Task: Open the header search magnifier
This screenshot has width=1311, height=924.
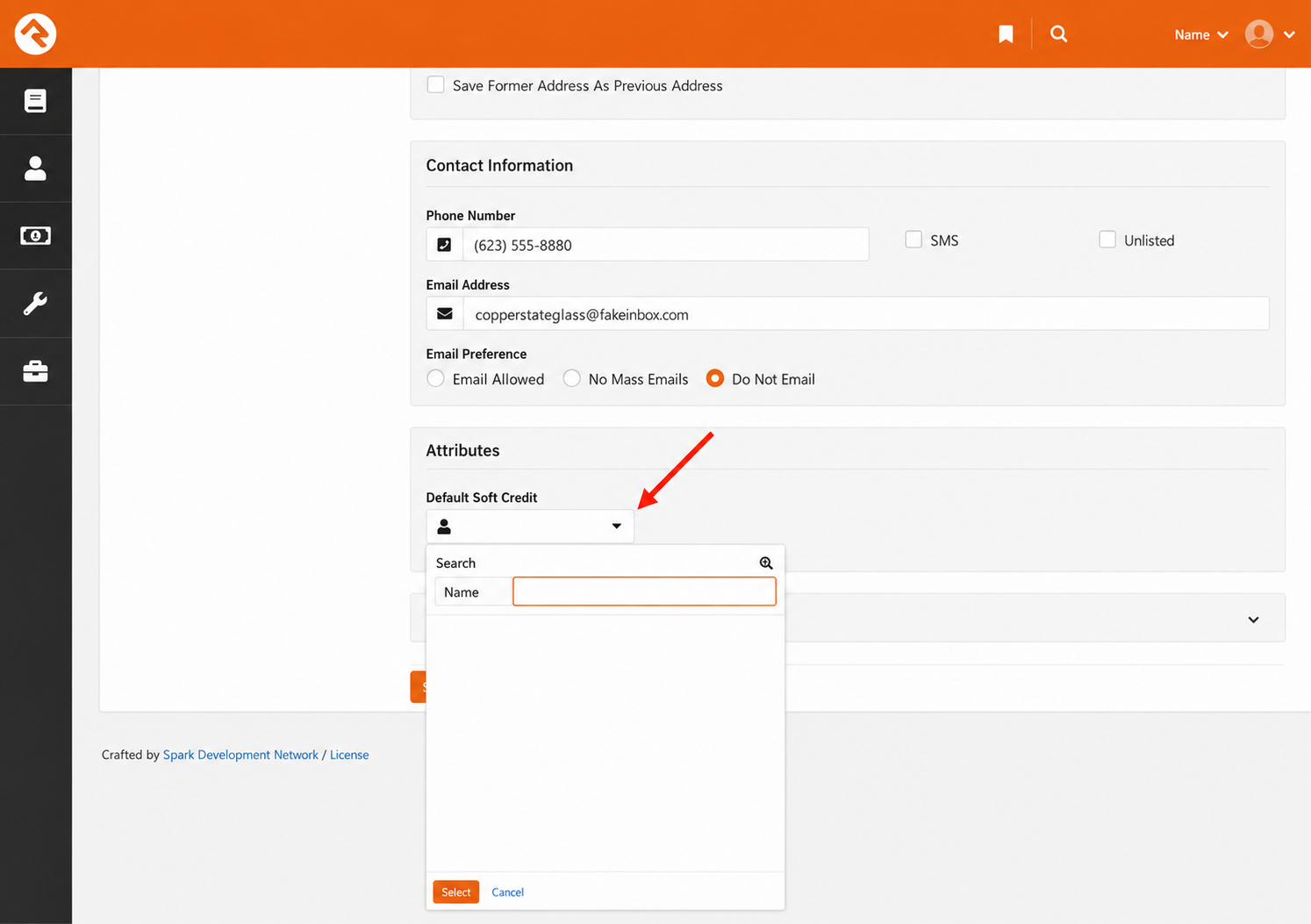Action: [x=1058, y=34]
